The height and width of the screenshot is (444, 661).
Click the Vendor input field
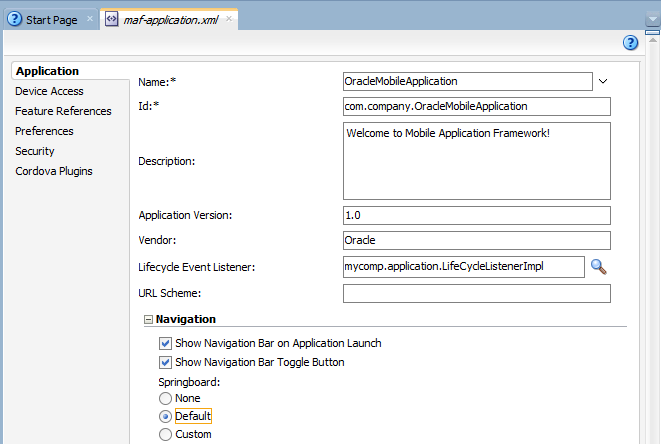[477, 240]
